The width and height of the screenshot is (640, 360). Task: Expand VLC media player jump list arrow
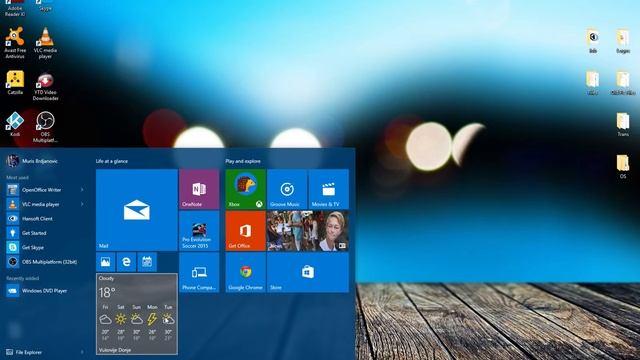tap(82, 204)
